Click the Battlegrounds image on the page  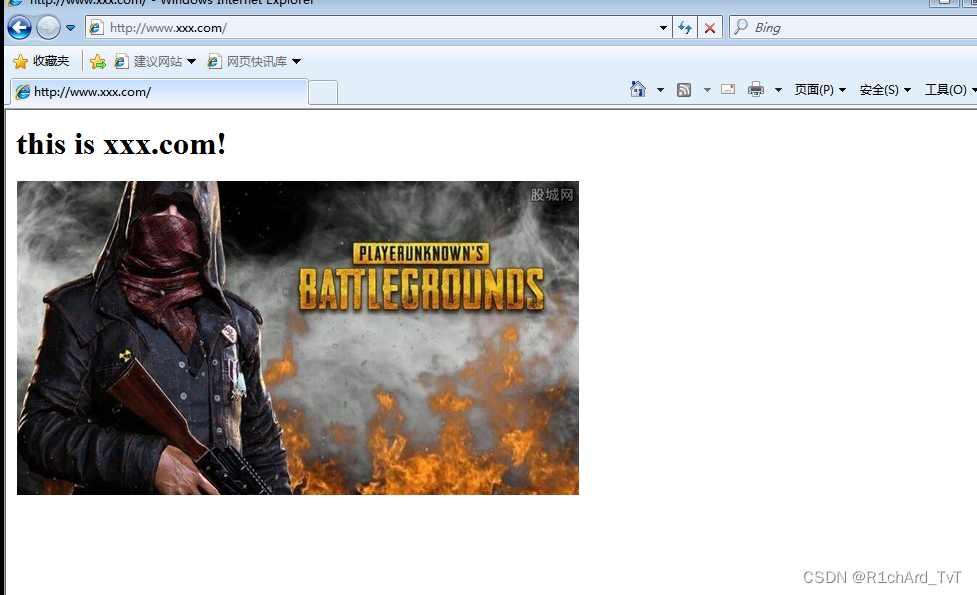click(x=298, y=338)
